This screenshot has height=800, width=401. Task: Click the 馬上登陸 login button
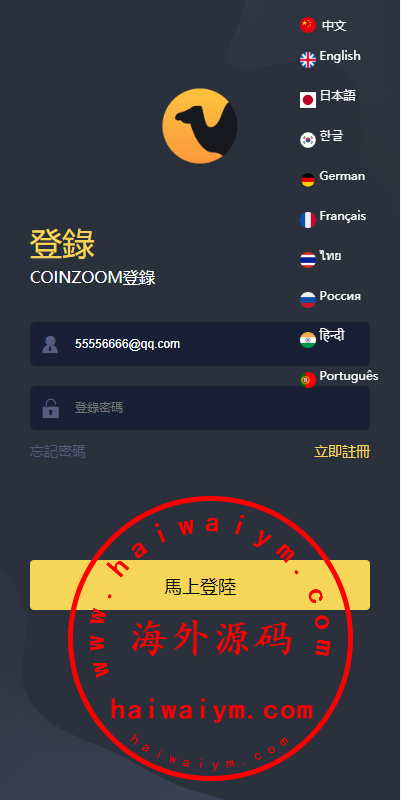[200, 585]
